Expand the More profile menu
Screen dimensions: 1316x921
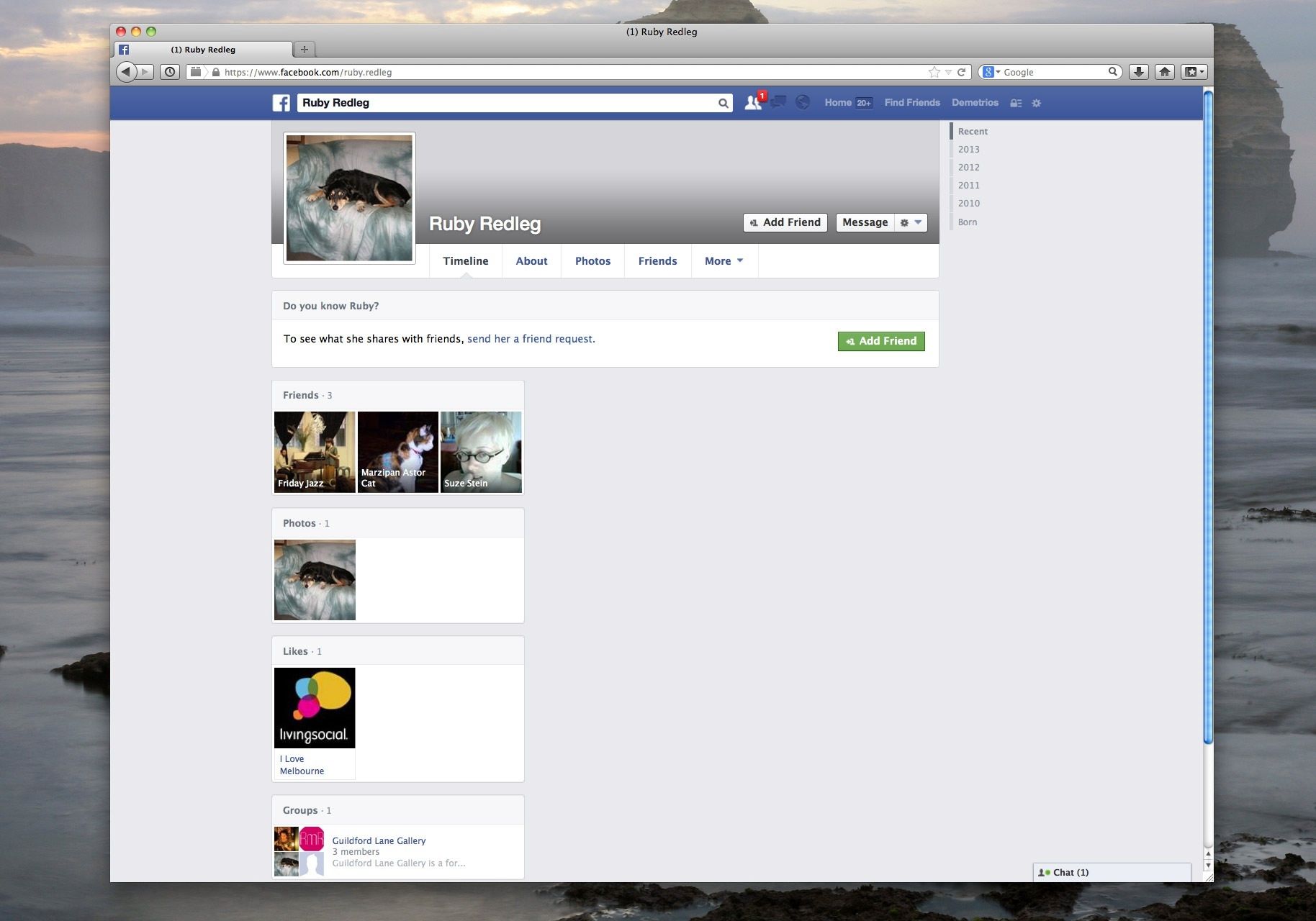coord(724,260)
